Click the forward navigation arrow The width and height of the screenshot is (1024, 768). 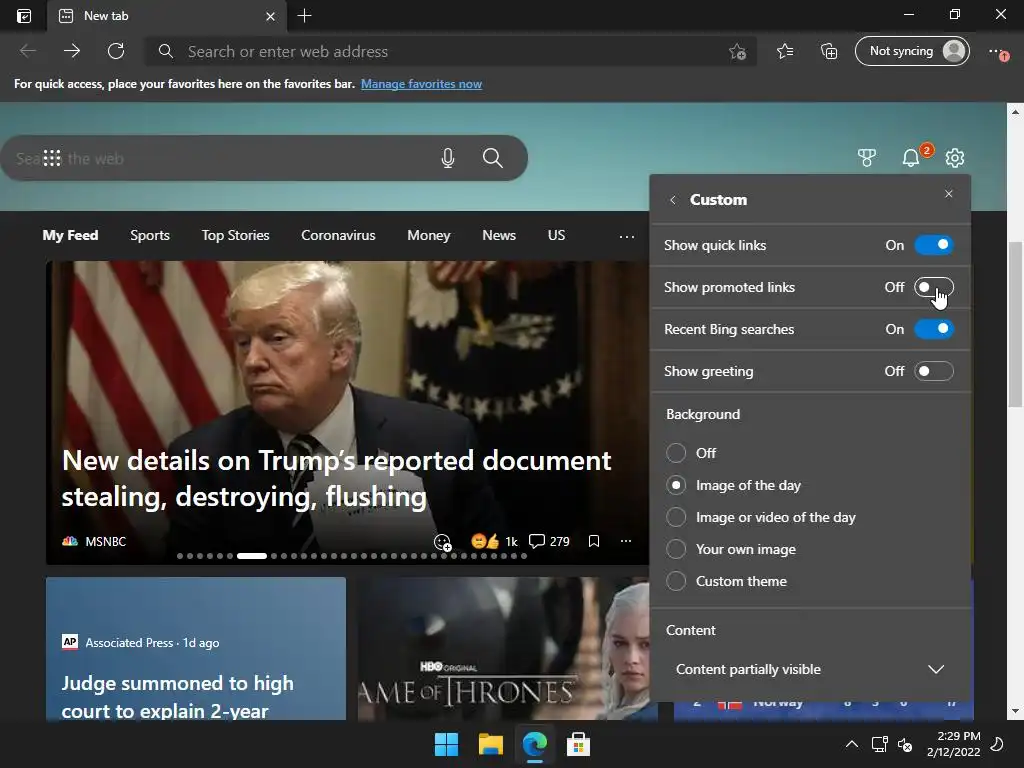pyautogui.click(x=72, y=51)
